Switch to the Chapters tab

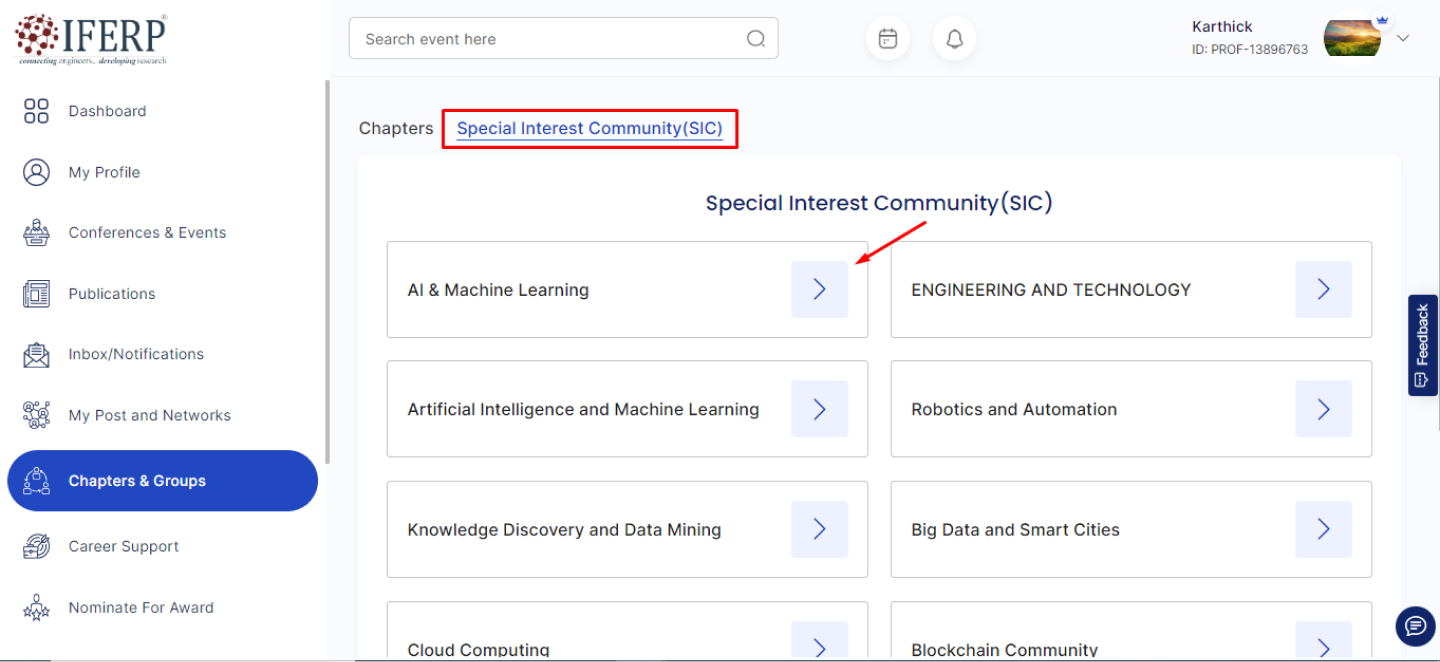396,128
